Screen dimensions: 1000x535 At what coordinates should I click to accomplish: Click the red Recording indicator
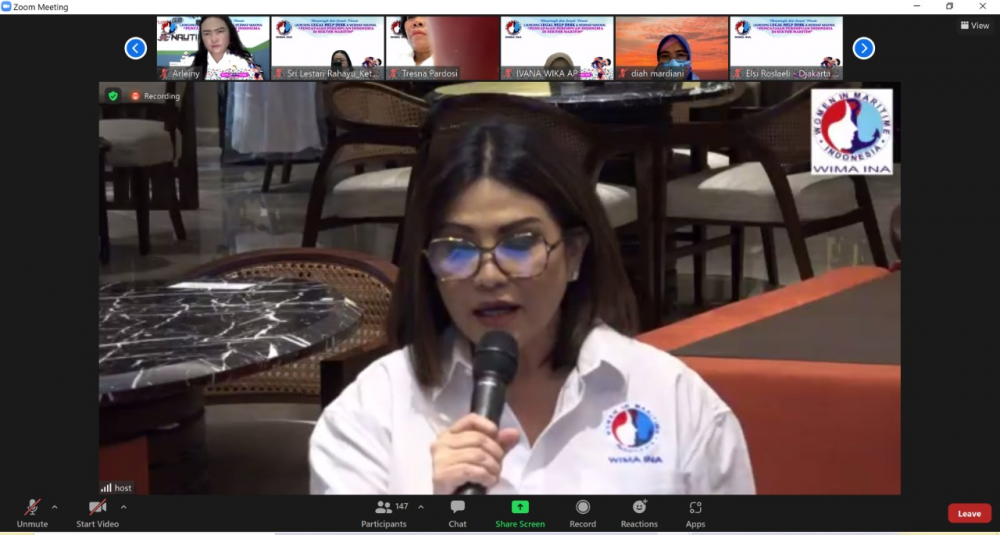[x=156, y=96]
